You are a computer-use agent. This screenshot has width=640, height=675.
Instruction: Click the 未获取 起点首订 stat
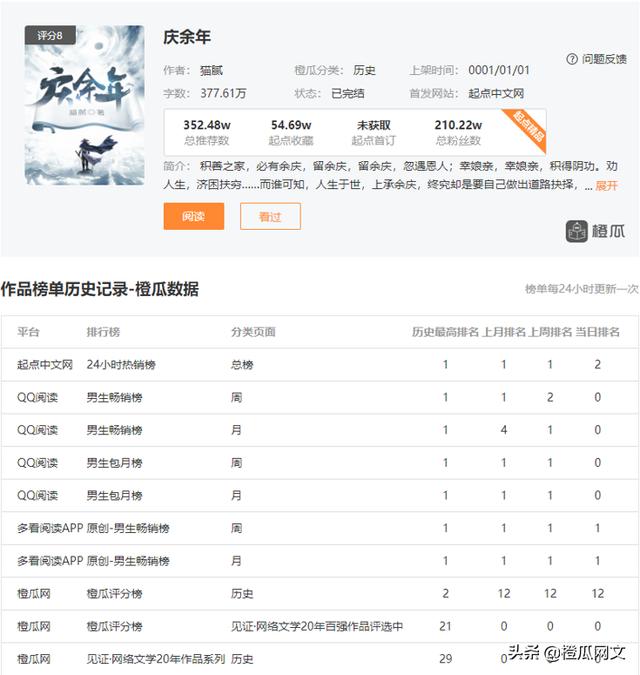point(373,132)
